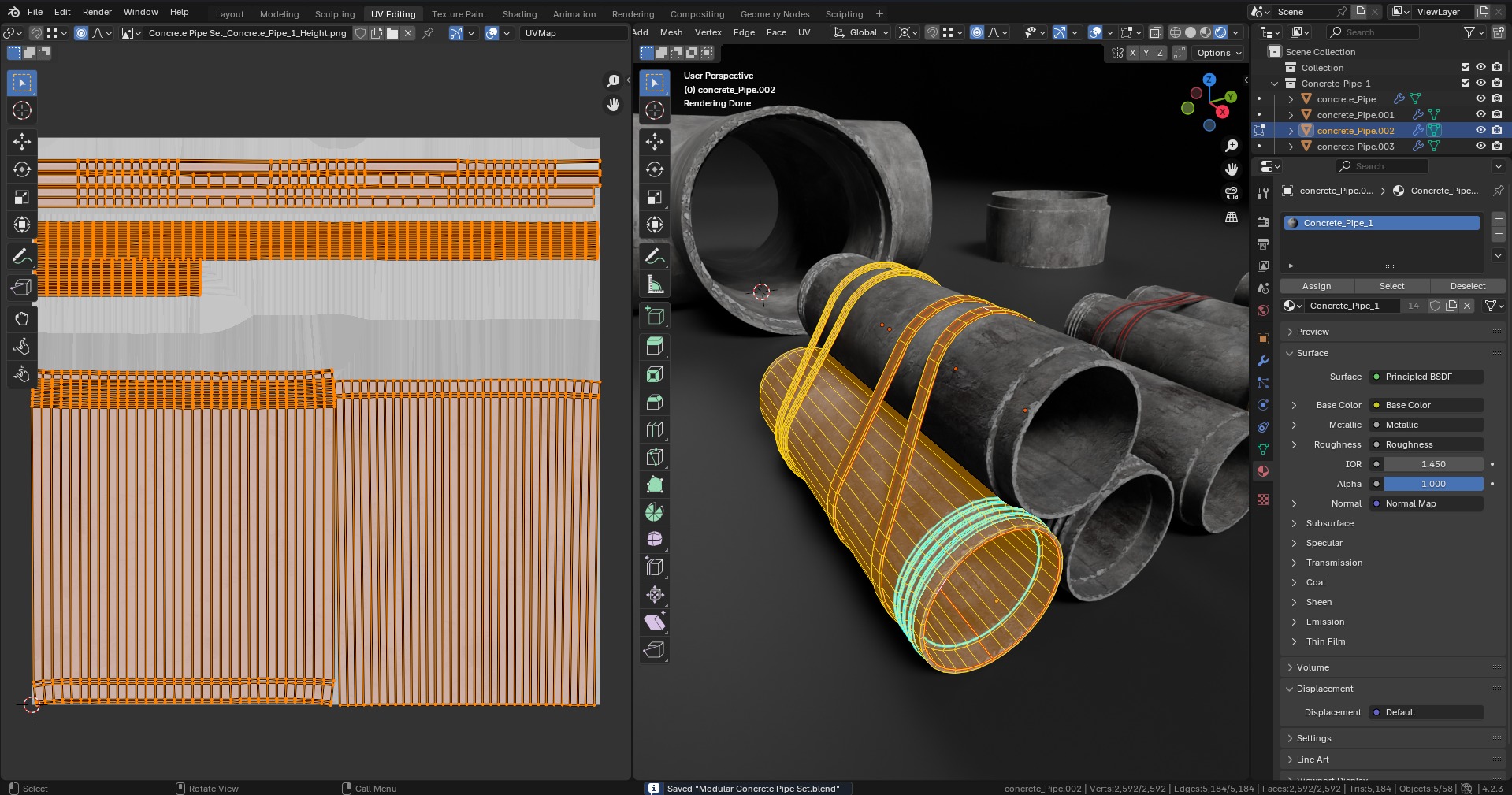Select the Relax tool in UV editor

point(22,347)
